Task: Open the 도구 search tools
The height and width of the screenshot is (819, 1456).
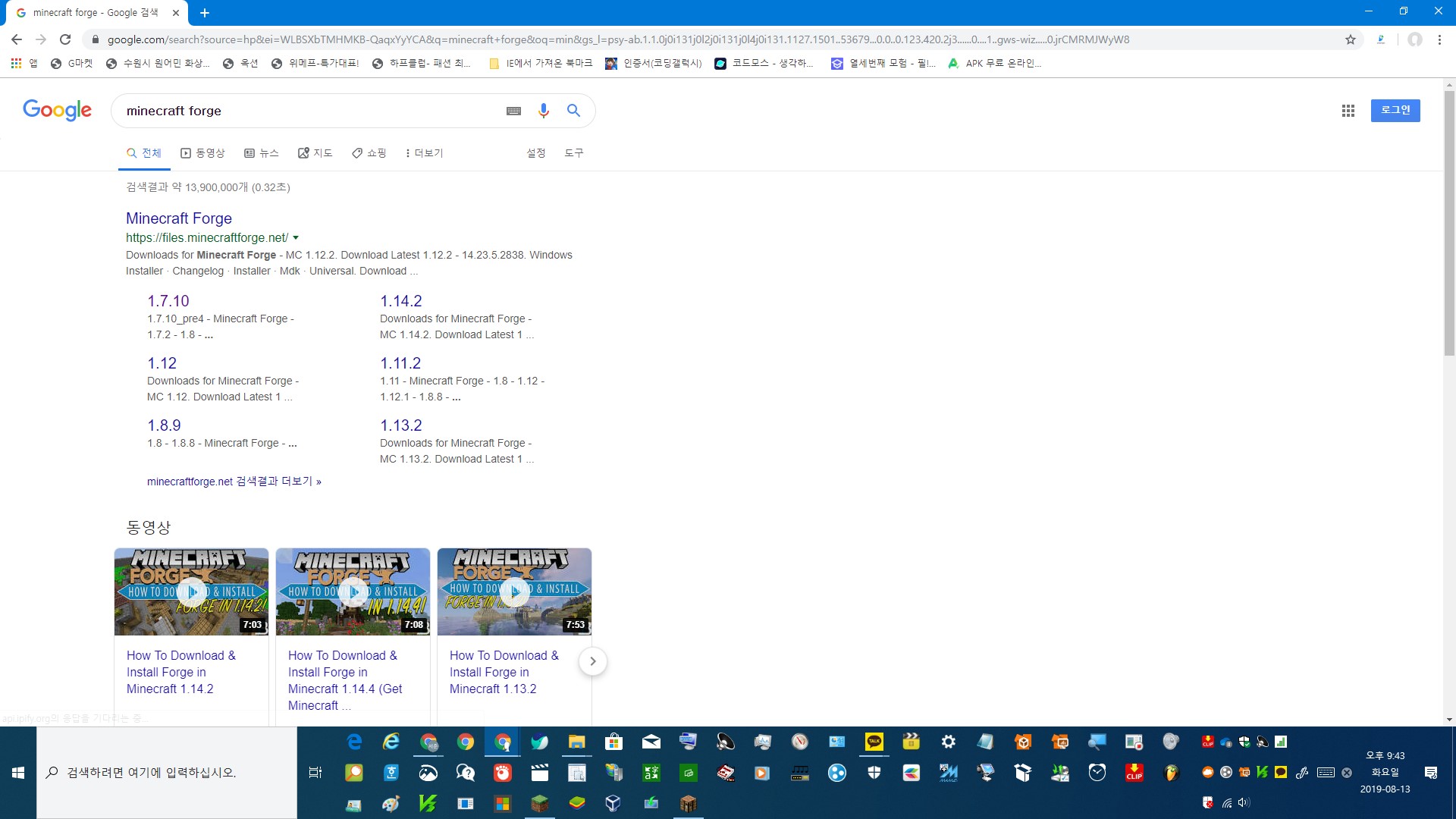Action: (x=574, y=153)
